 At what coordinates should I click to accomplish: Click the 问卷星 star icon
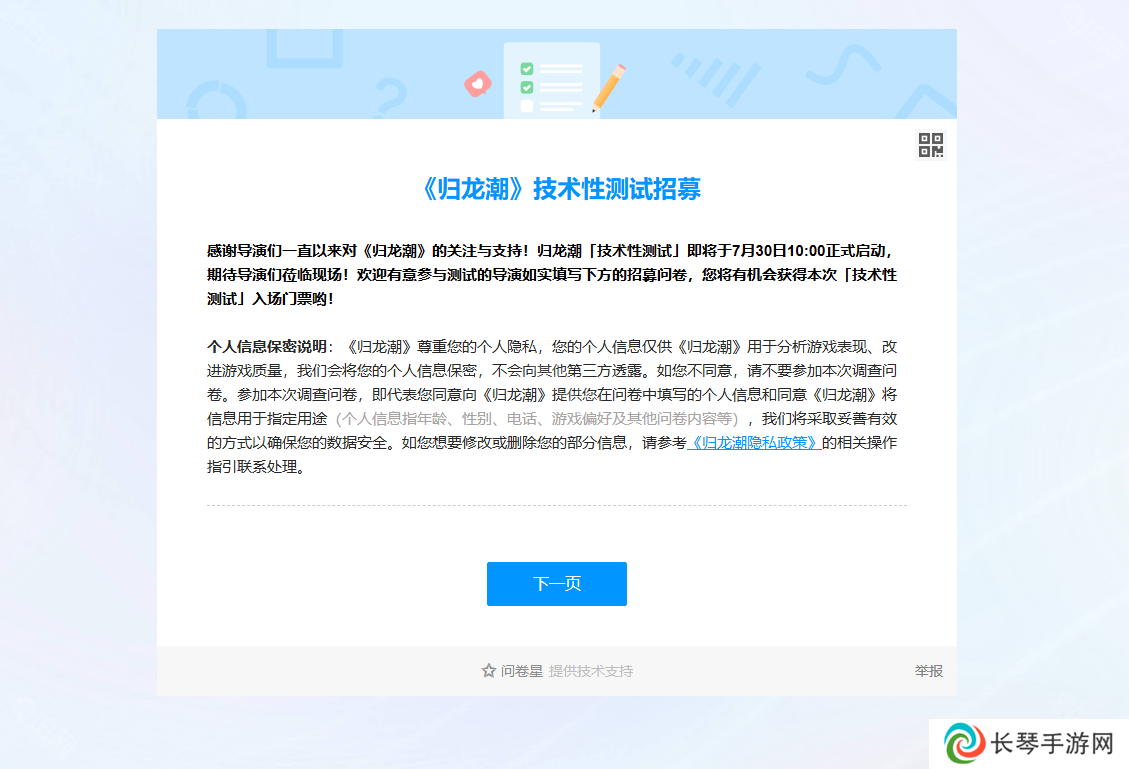point(489,671)
